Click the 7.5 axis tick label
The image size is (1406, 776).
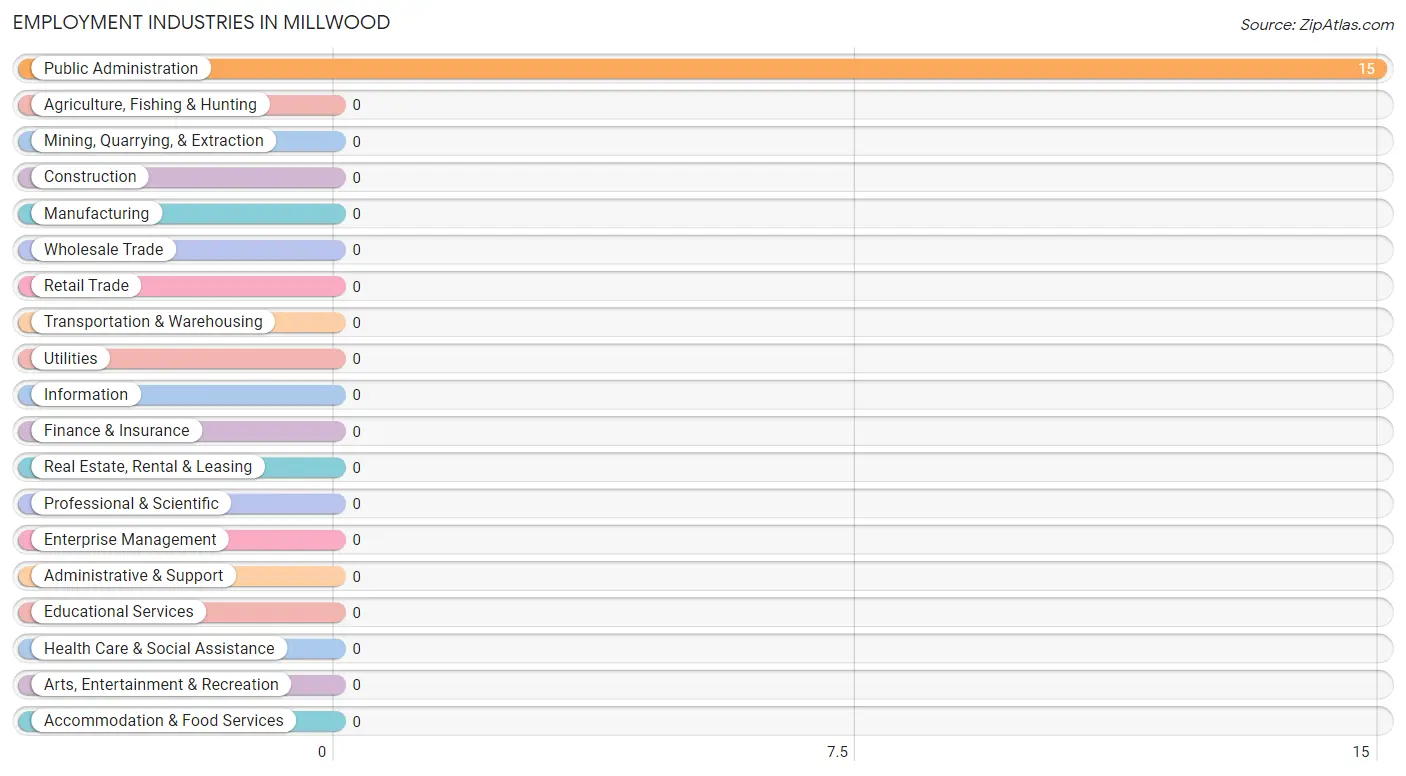pos(837,752)
